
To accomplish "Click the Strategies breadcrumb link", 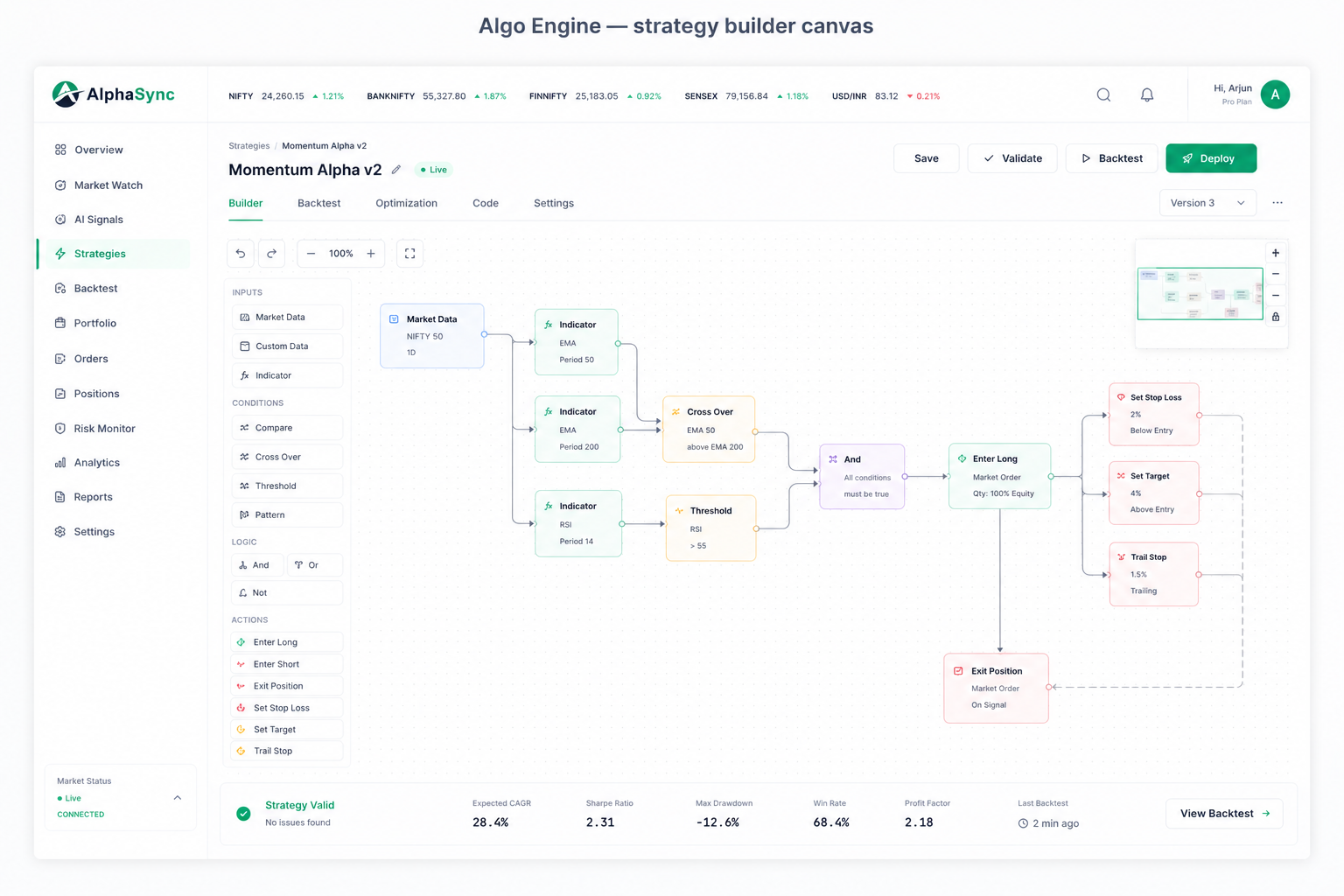I will 249,146.
